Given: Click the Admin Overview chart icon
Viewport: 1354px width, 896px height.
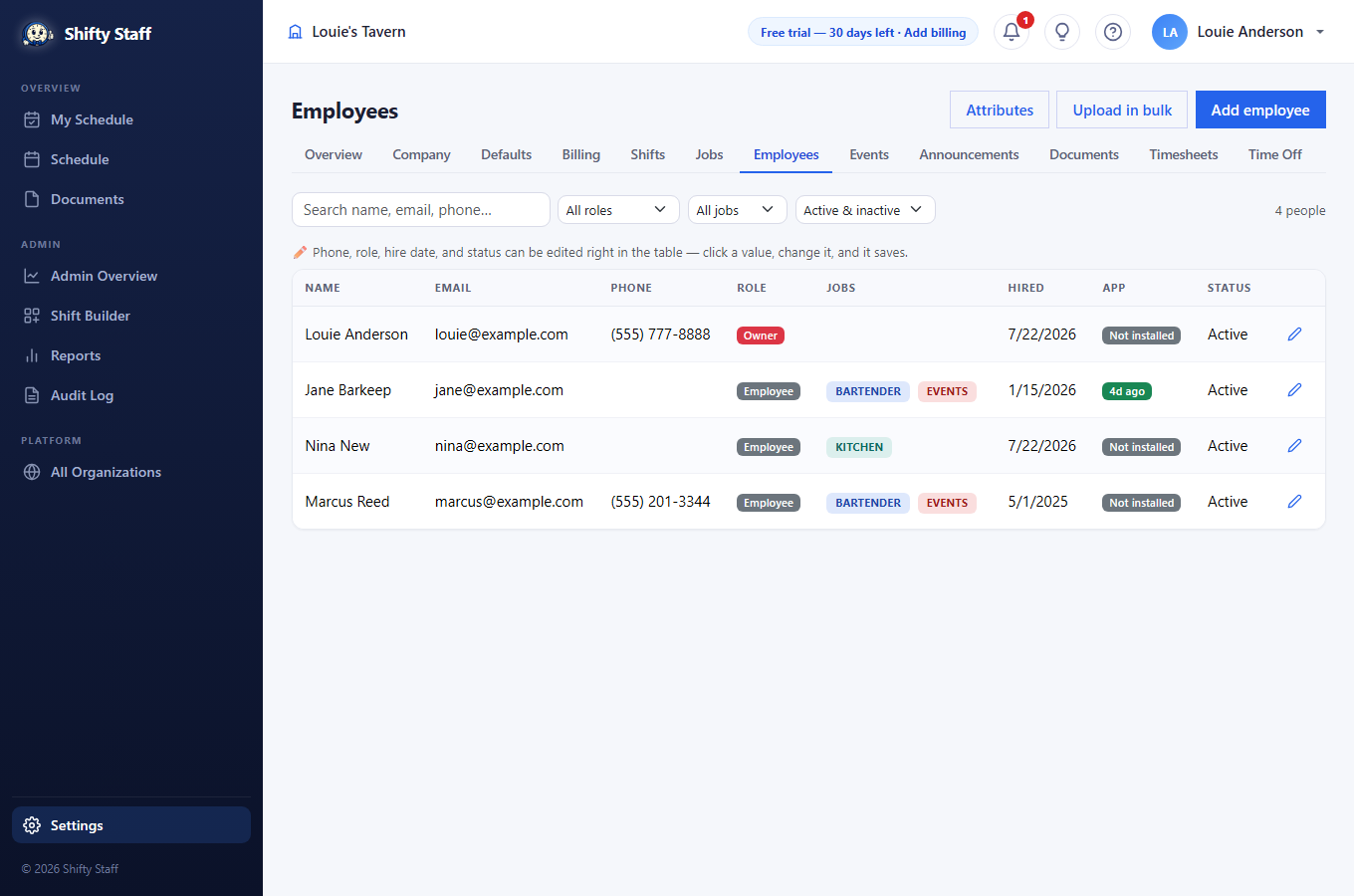Looking at the screenshot, I should coord(32,276).
